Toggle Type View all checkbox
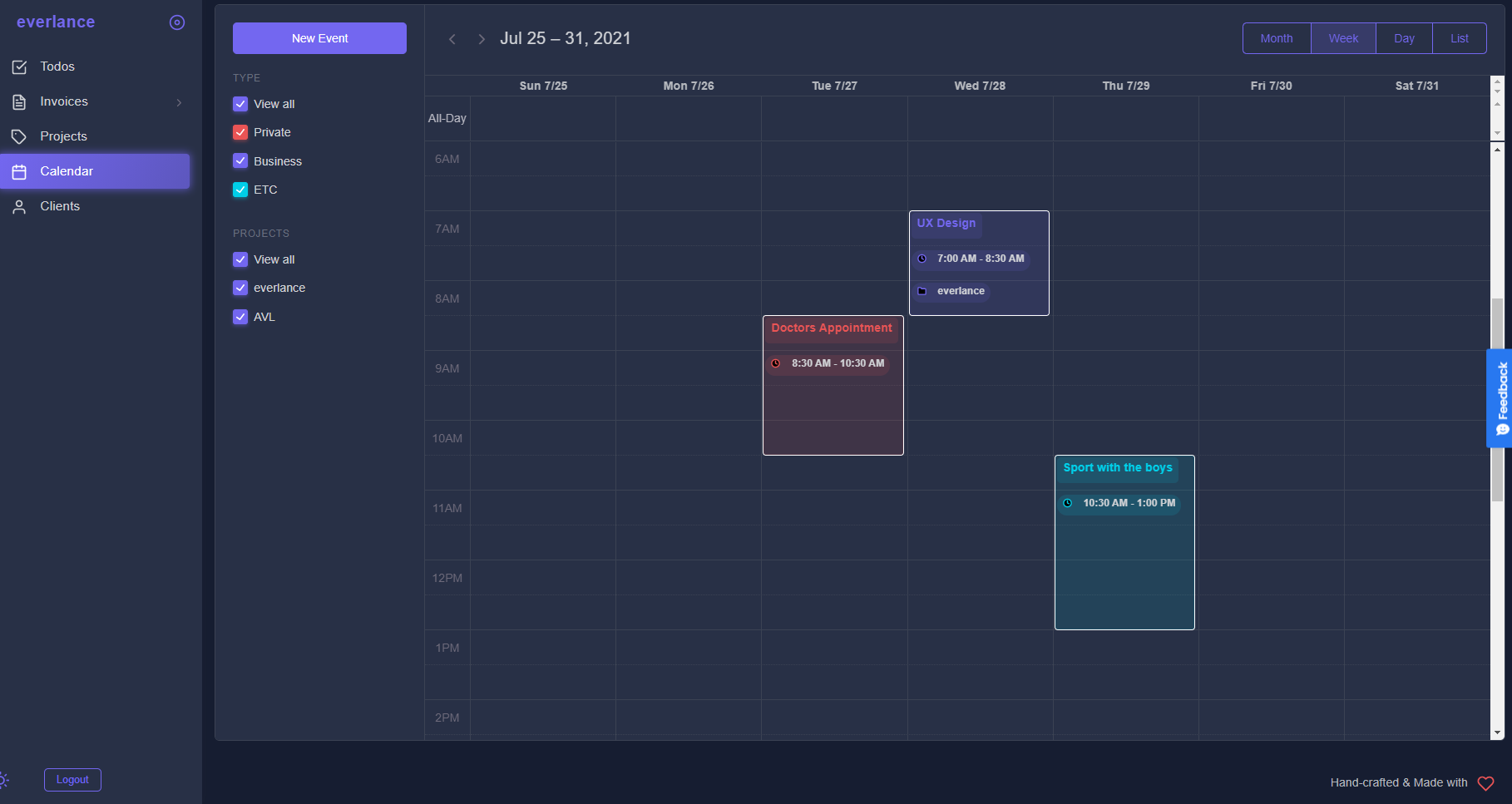Screen dimensions: 1512x804 click(x=240, y=104)
